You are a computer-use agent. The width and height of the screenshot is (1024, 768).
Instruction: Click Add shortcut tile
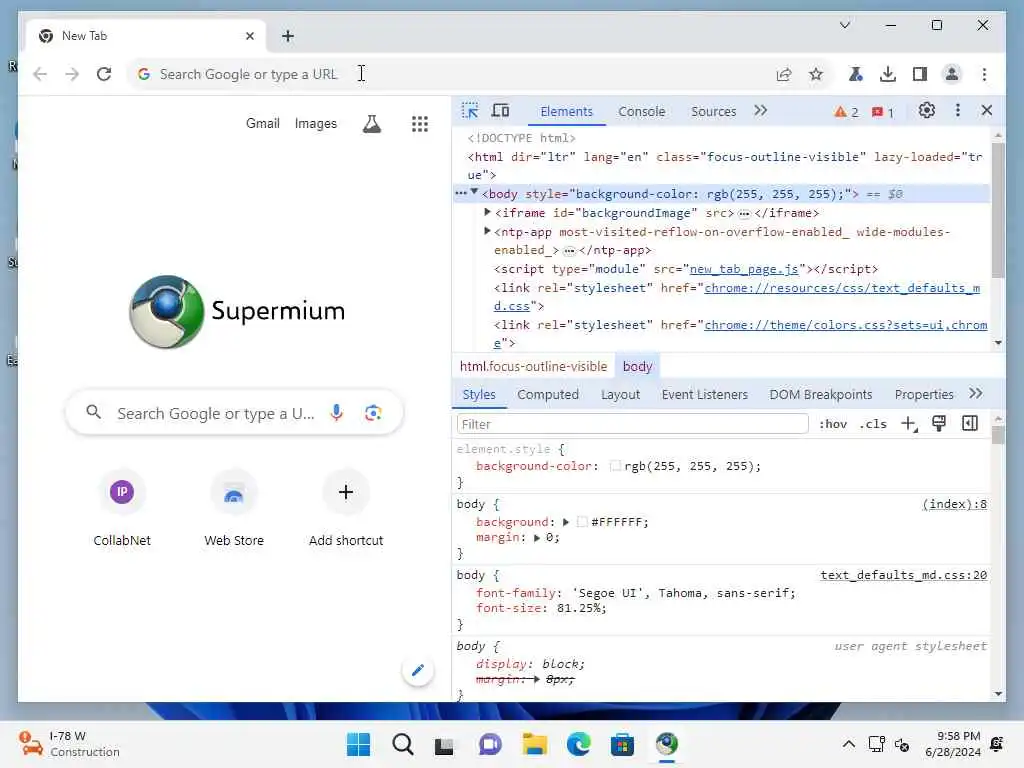pos(346,509)
